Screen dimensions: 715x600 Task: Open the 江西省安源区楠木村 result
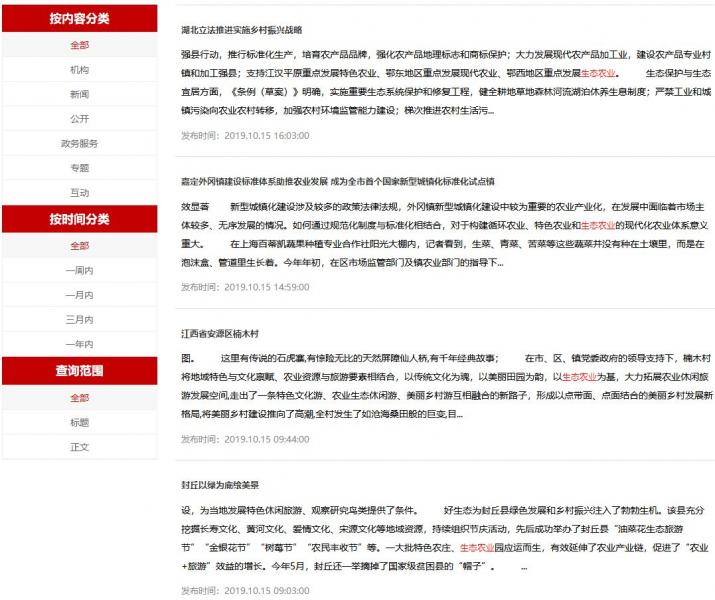point(219,332)
